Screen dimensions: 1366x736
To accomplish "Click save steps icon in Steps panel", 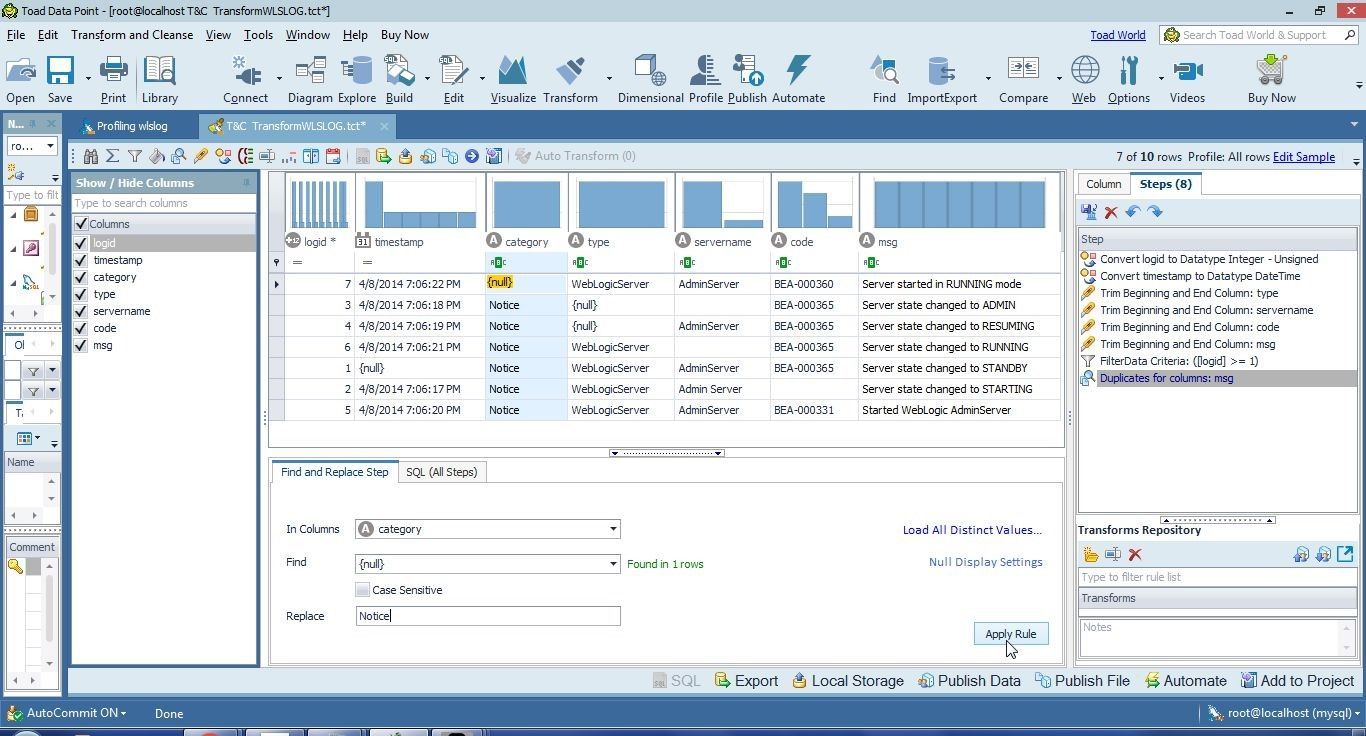I will 1089,212.
